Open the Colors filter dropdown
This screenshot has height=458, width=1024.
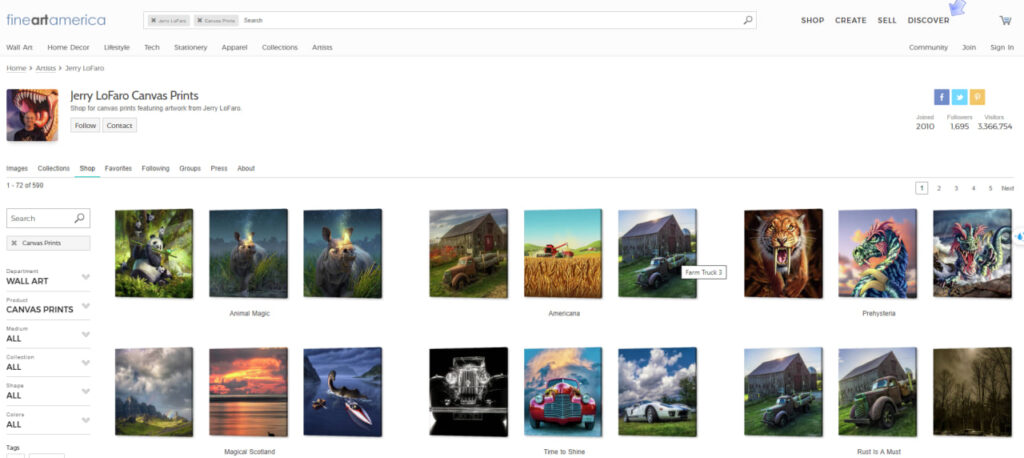tap(85, 420)
